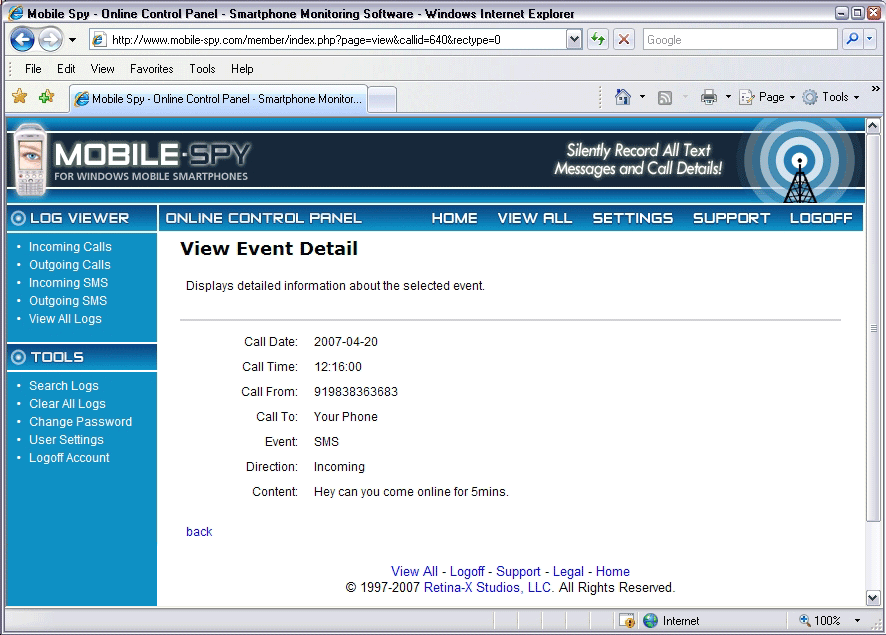Viewport: 886px width, 635px height.
Task: Click the Internet zone globe icon
Action: pyautogui.click(x=650, y=621)
